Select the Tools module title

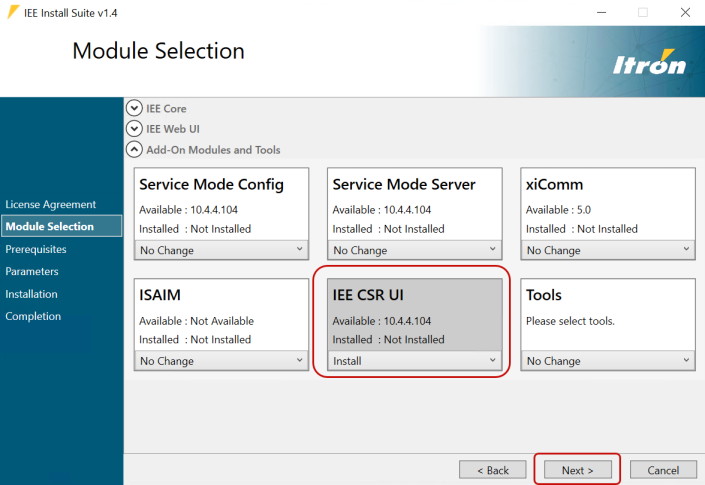[544, 295]
